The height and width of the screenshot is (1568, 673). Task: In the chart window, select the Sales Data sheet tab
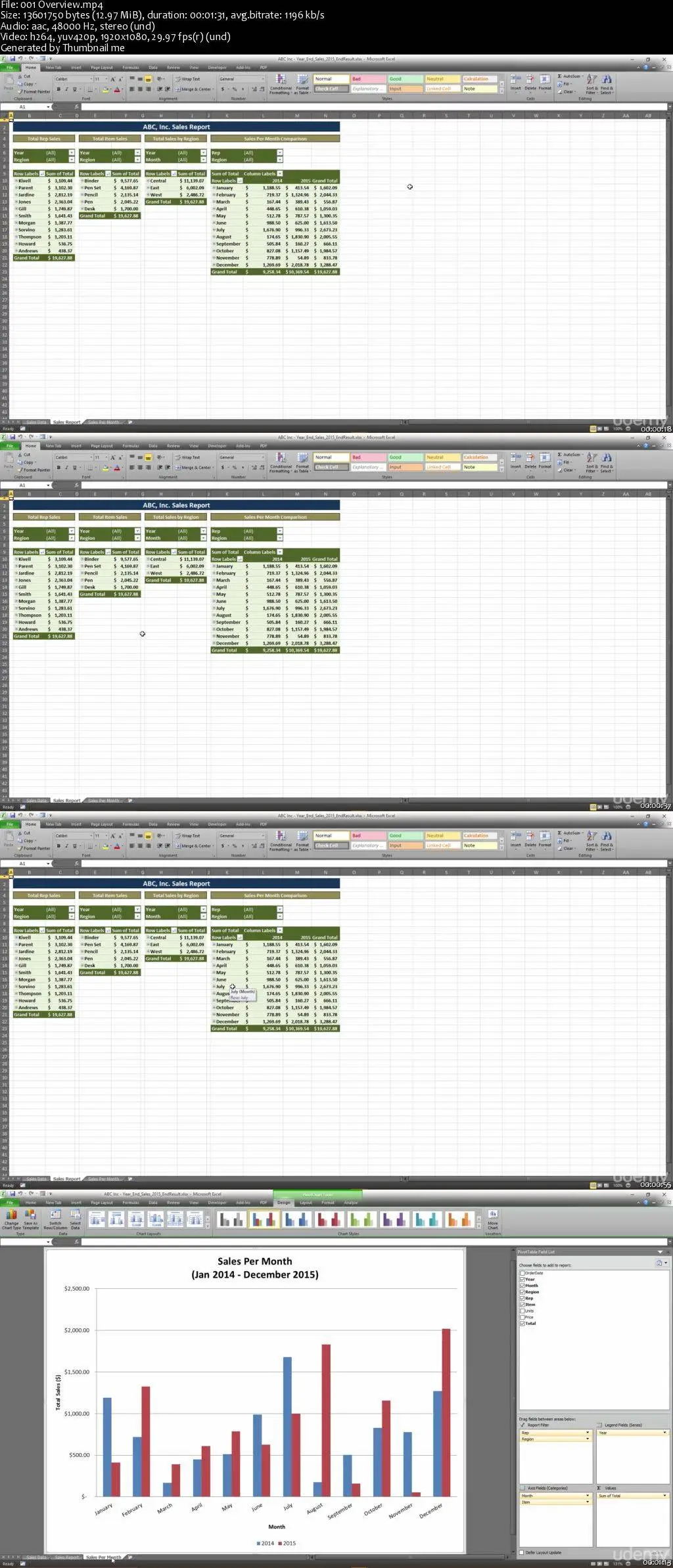(37, 1557)
